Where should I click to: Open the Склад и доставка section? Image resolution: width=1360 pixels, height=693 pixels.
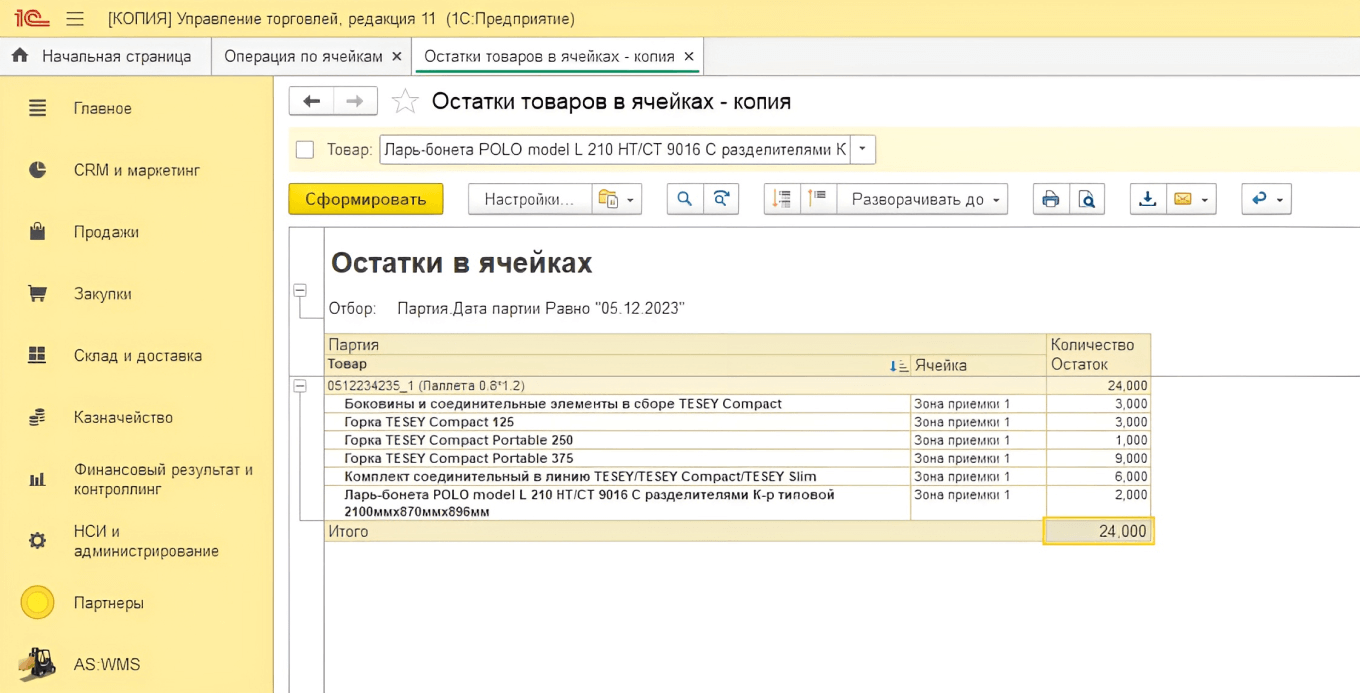[137, 356]
